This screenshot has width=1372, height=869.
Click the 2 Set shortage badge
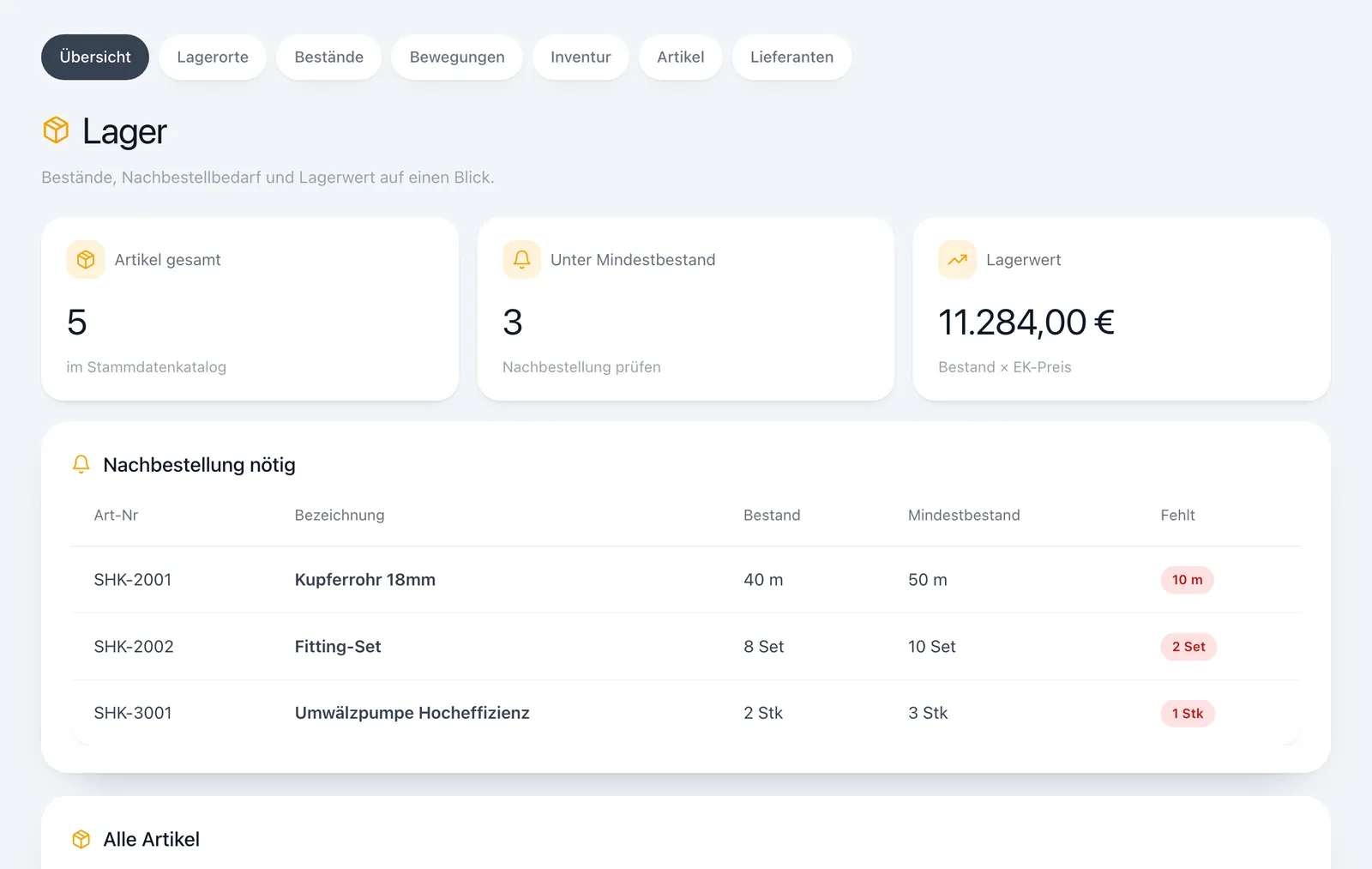[1188, 647]
